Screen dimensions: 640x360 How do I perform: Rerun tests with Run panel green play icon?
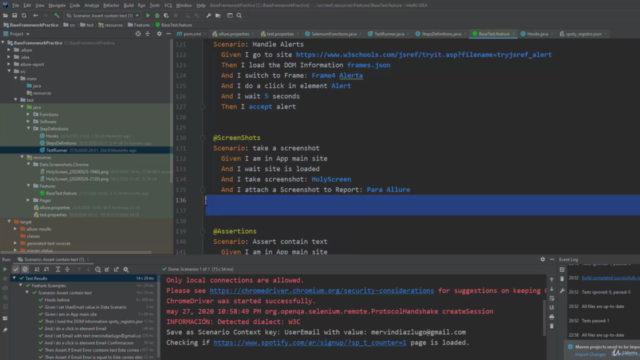click(x=5, y=269)
